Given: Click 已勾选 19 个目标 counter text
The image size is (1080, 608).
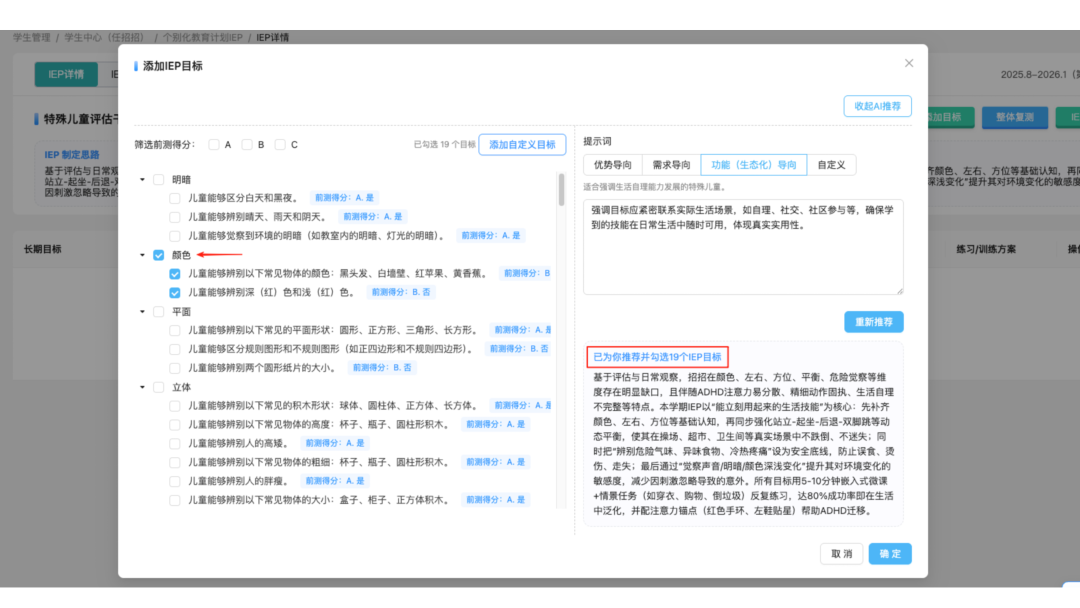Looking at the screenshot, I should click(444, 145).
